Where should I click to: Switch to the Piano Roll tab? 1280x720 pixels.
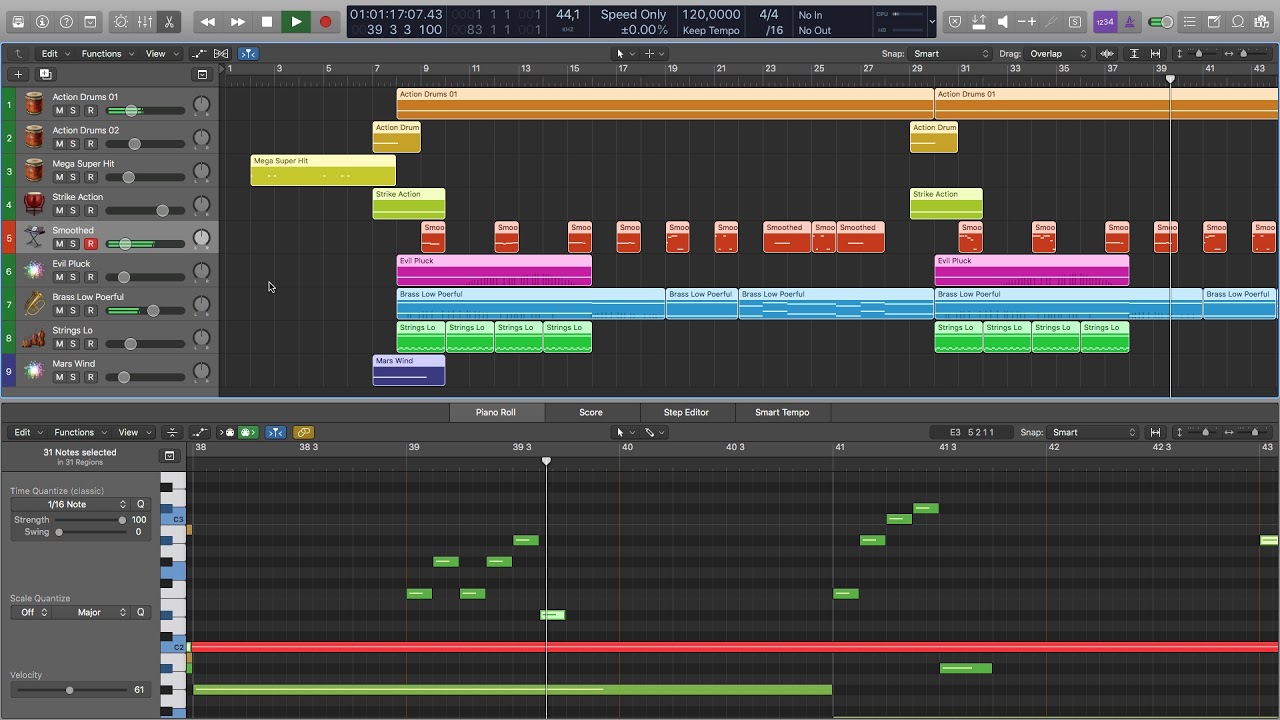pos(495,412)
